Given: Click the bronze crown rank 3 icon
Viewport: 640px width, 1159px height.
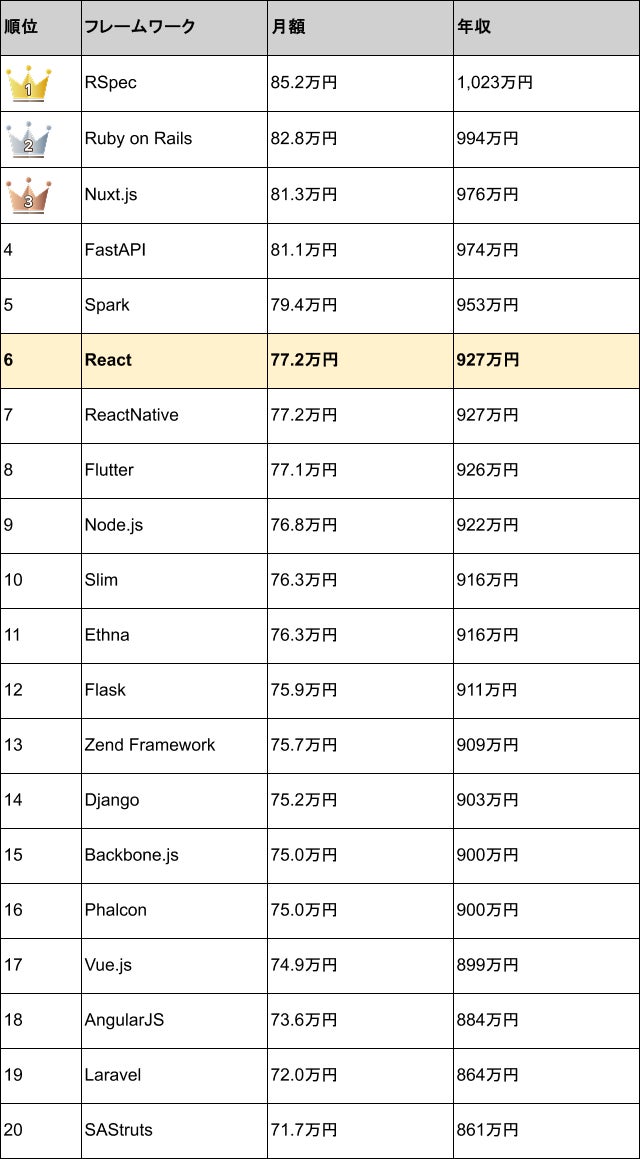Looking at the screenshot, I should (x=29, y=194).
